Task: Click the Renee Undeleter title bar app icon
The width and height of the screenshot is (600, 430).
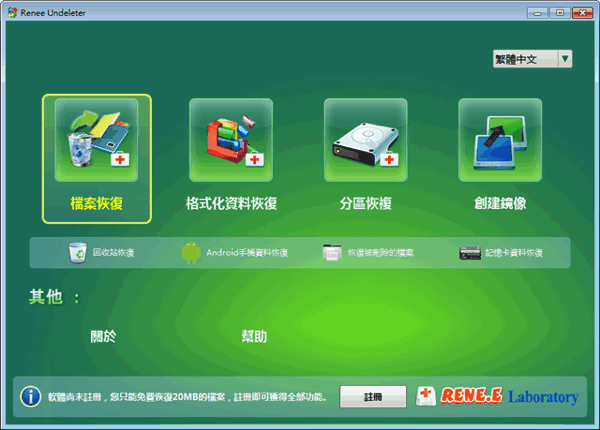Action: [12, 12]
